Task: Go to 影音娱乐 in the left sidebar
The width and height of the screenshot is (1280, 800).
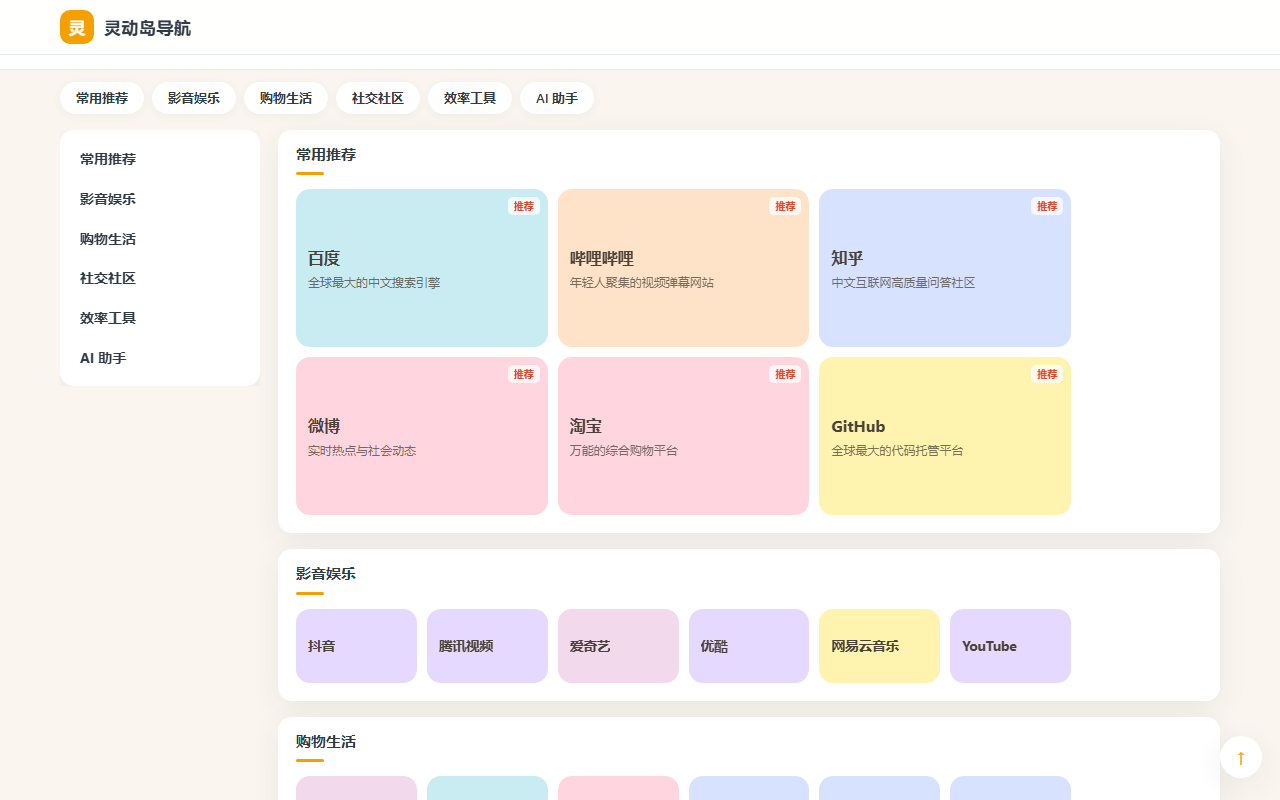Action: coord(160,199)
